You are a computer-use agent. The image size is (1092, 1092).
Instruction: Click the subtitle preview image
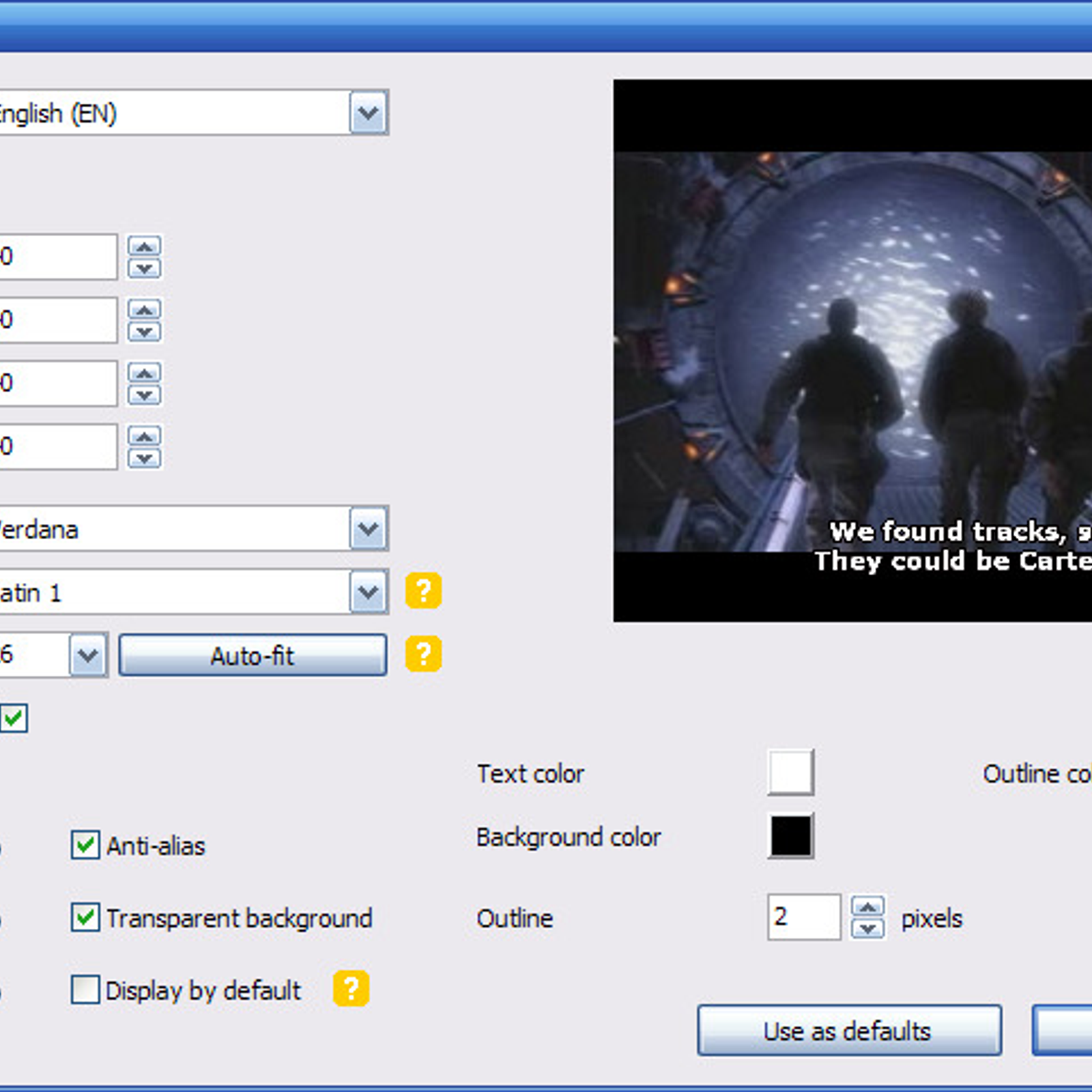(x=852, y=351)
